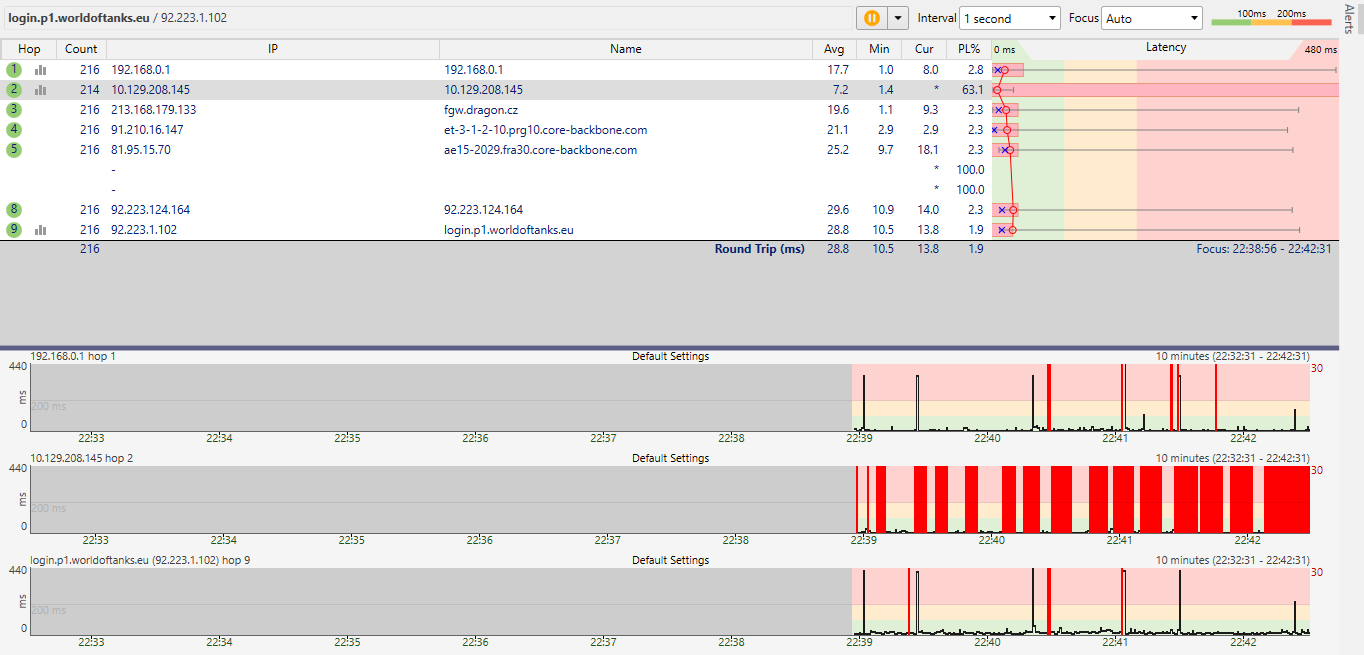The width and height of the screenshot is (1364, 655).
Task: Open the Interval combo box
Action: [1009, 18]
